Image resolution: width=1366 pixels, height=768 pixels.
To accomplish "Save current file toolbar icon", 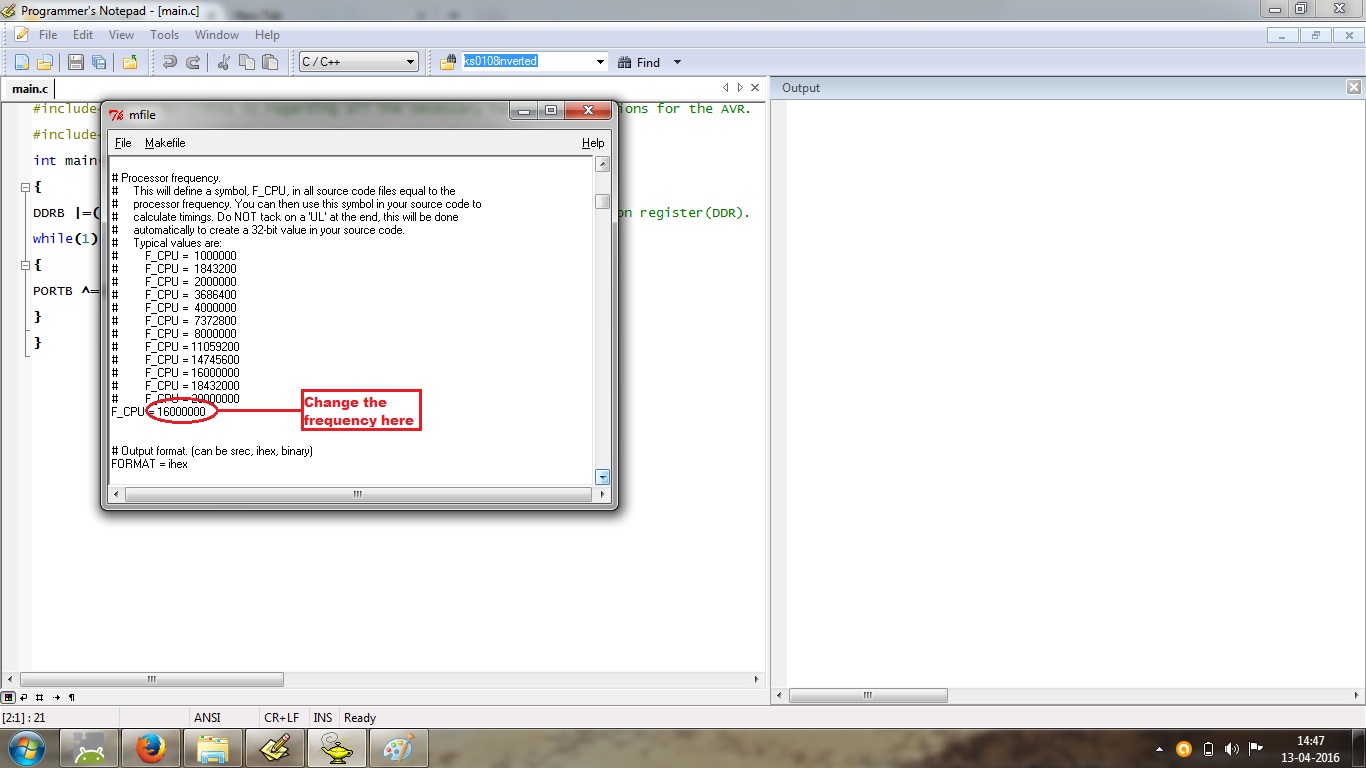I will tap(76, 62).
